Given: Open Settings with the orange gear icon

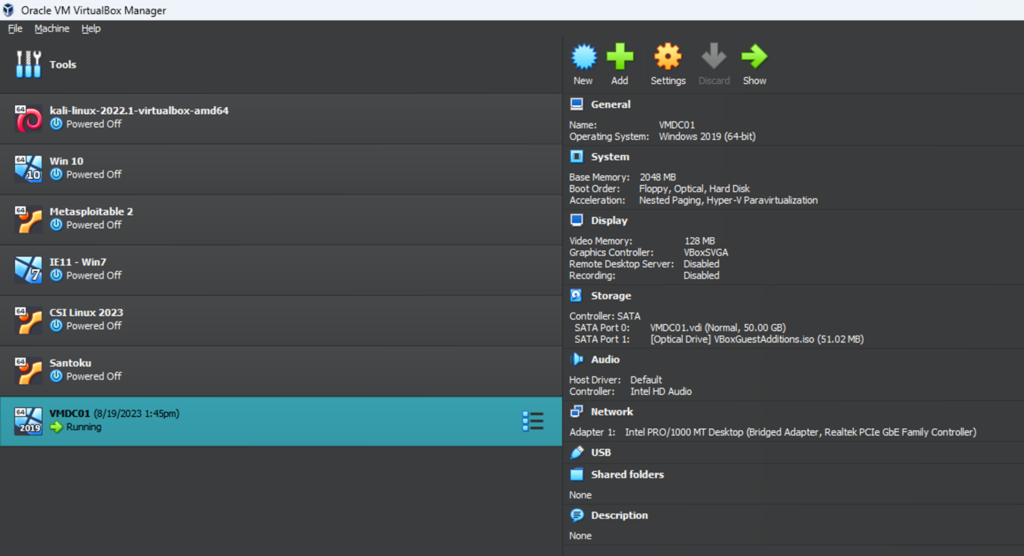Looking at the screenshot, I should 667,57.
